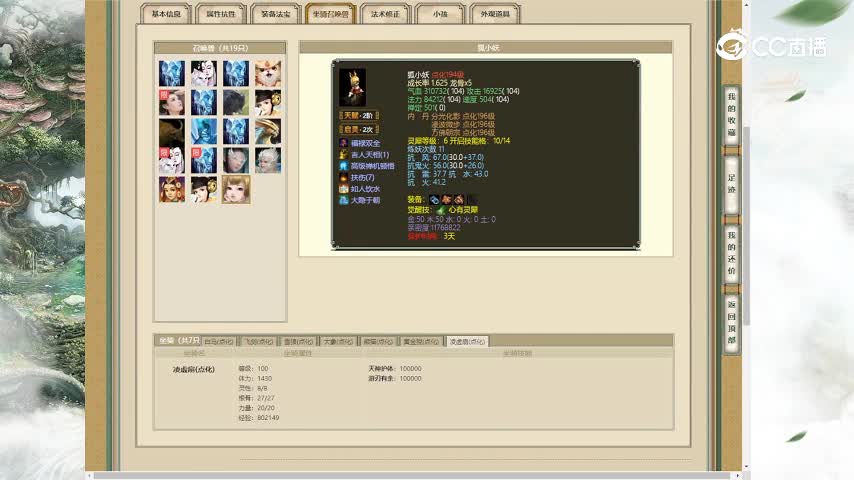854x480 pixels.
Task: Open the 基本信息 tab
Action: pyautogui.click(x=166, y=14)
